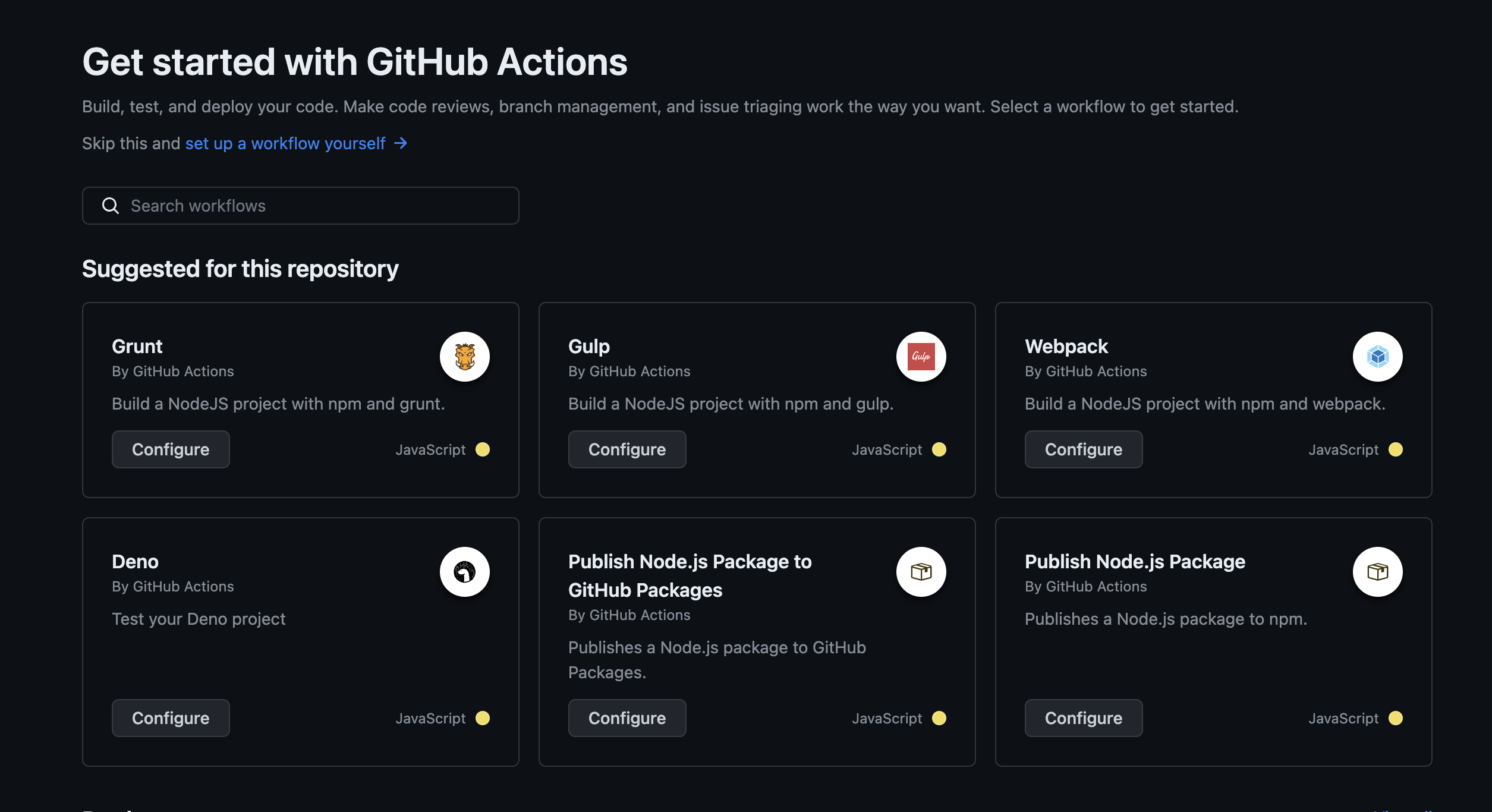Click the Webpack card title
The width and height of the screenshot is (1492, 812).
point(1066,347)
